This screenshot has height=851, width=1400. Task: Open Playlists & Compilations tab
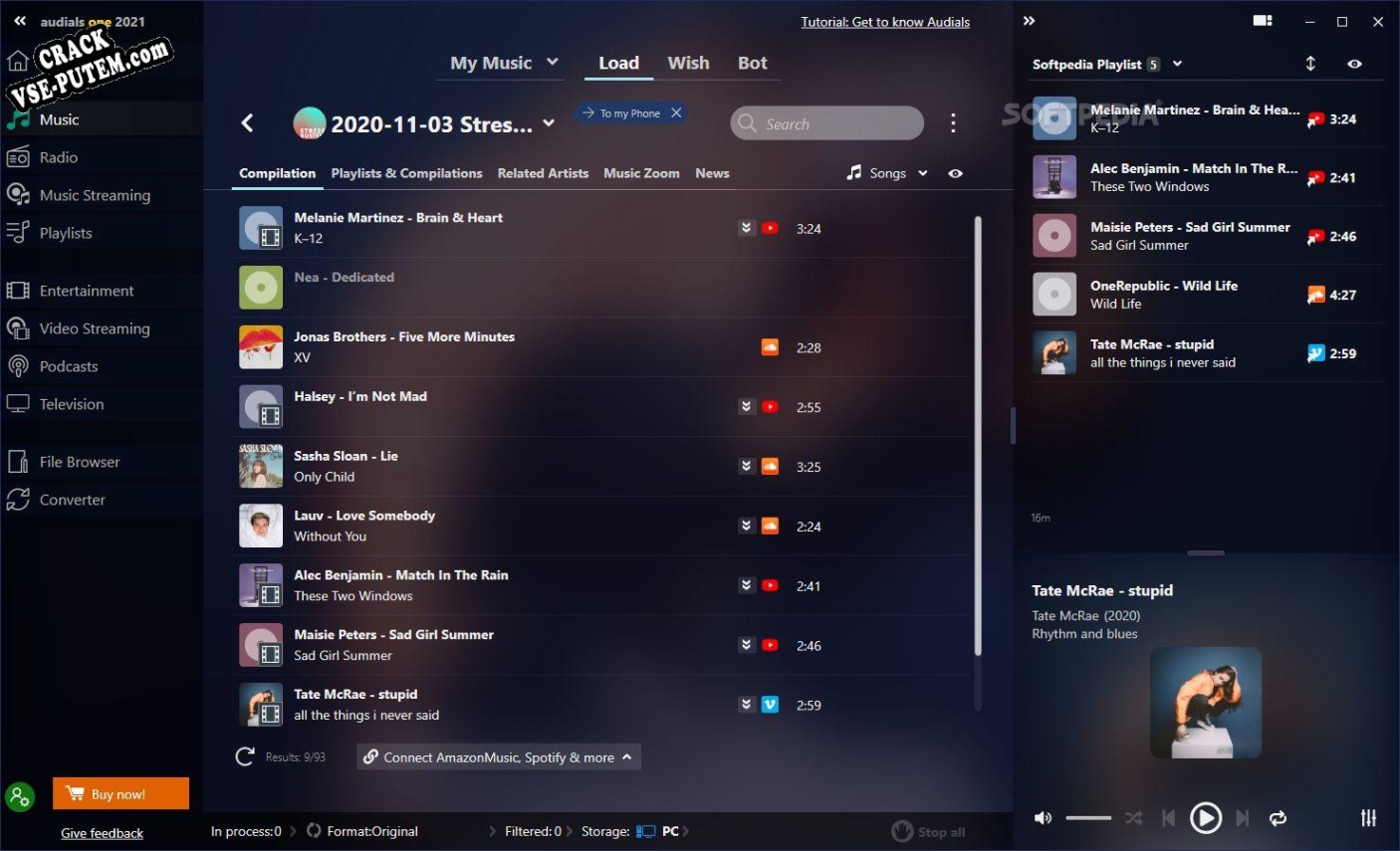click(x=406, y=173)
